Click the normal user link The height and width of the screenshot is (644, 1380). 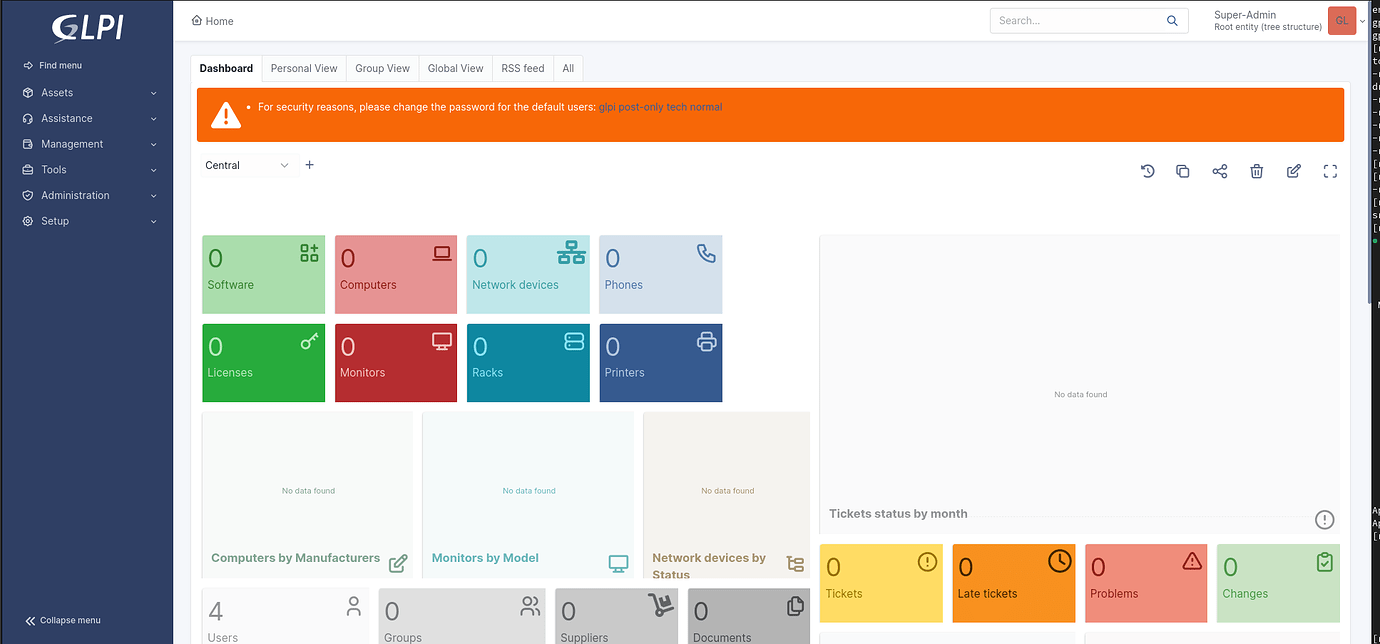(x=706, y=107)
